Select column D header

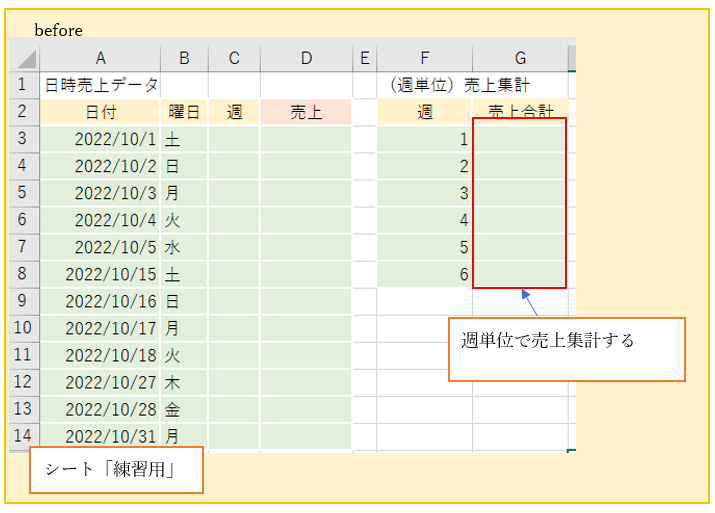click(306, 58)
